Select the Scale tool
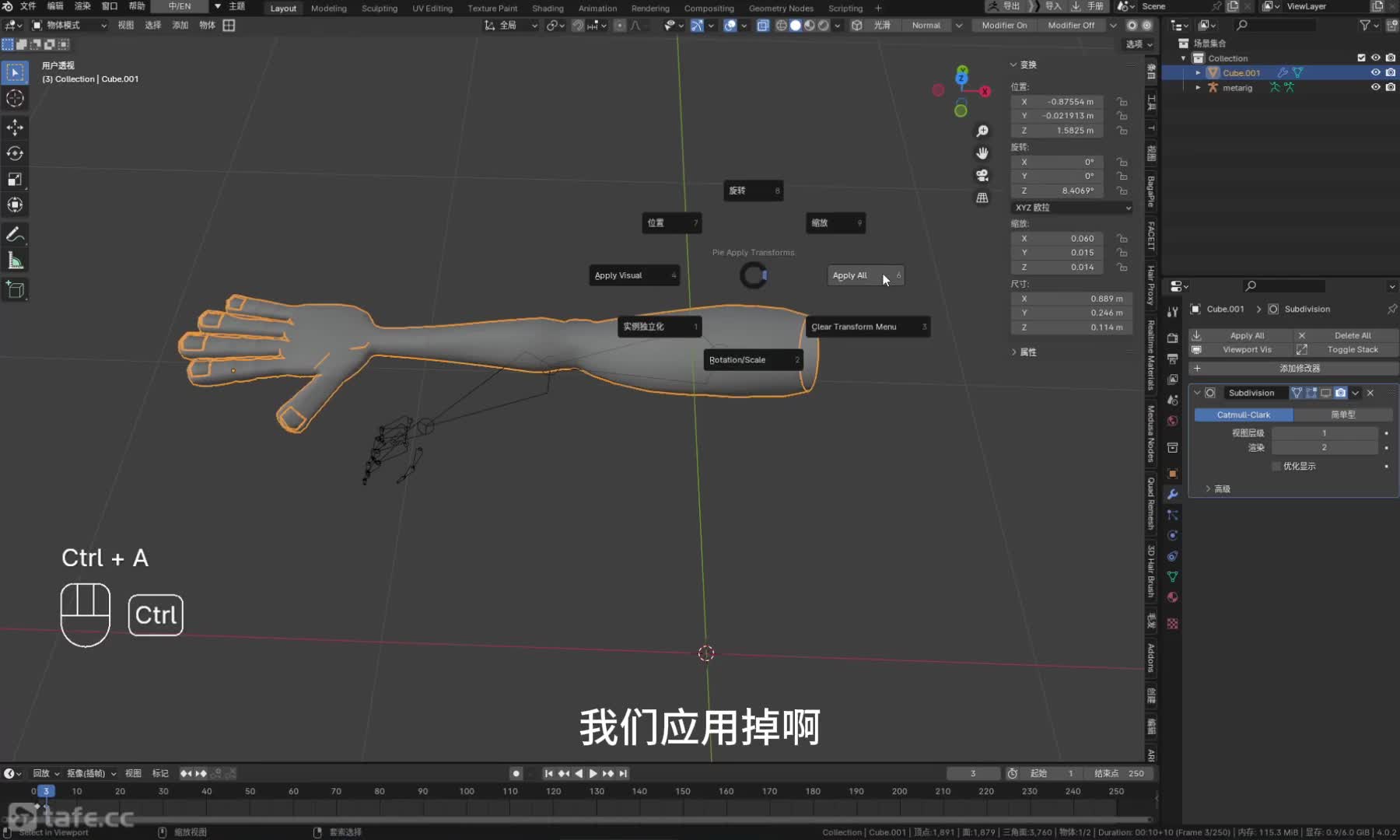The image size is (1400, 840). pos(15,179)
